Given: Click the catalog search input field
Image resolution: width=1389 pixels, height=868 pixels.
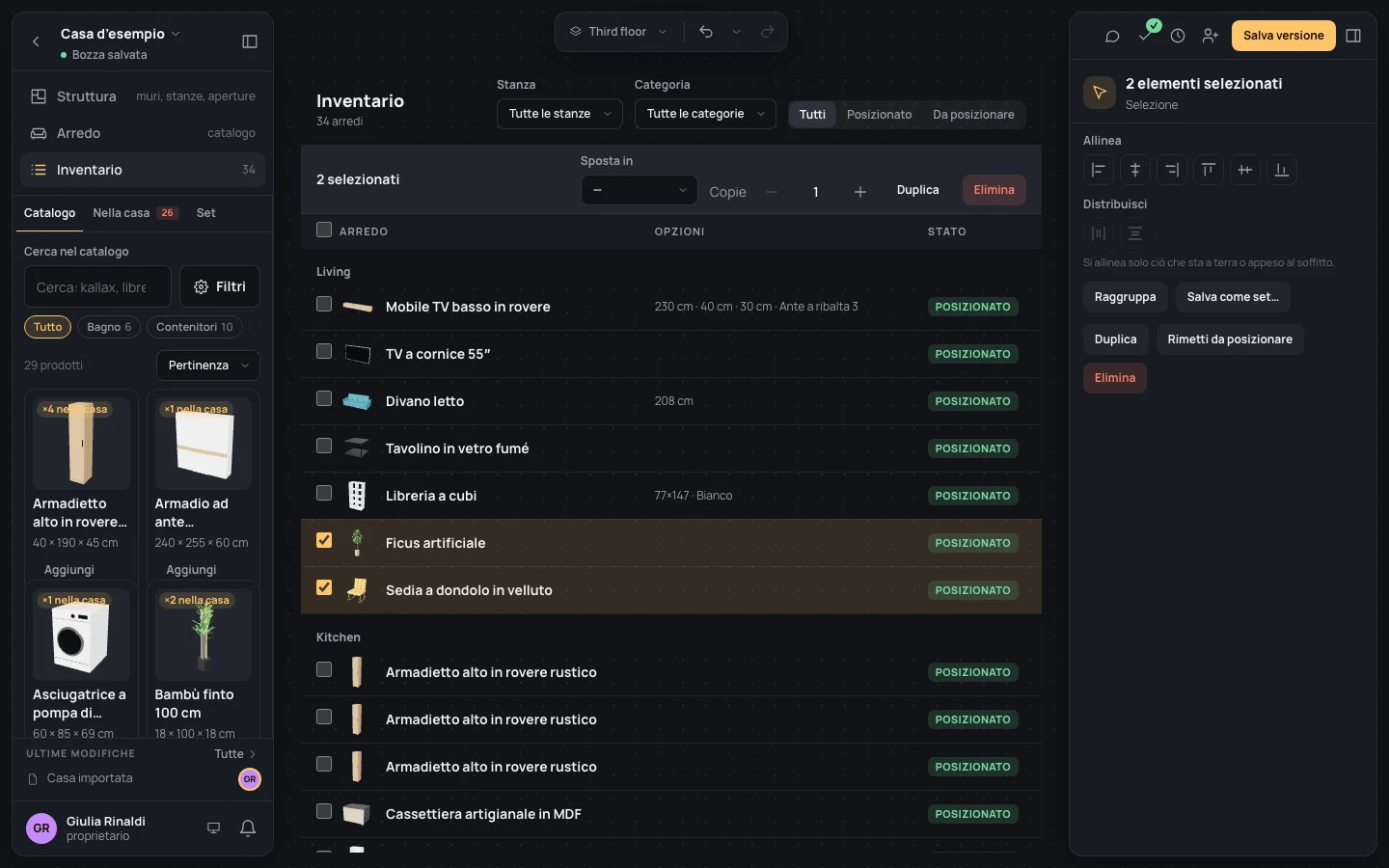Looking at the screenshot, I should 97,286.
